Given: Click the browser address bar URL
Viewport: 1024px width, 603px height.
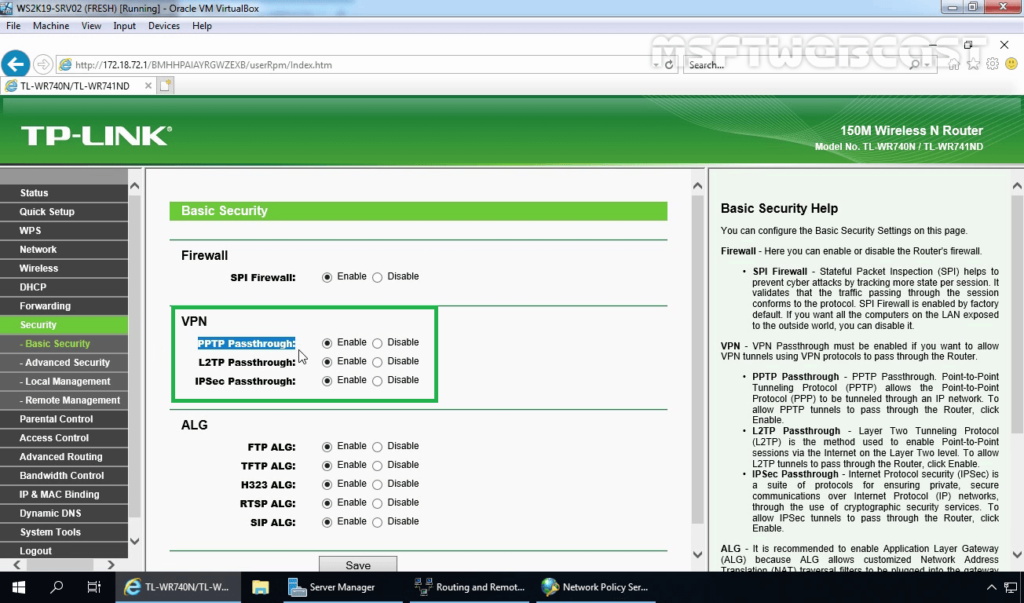Looking at the screenshot, I should (203, 65).
